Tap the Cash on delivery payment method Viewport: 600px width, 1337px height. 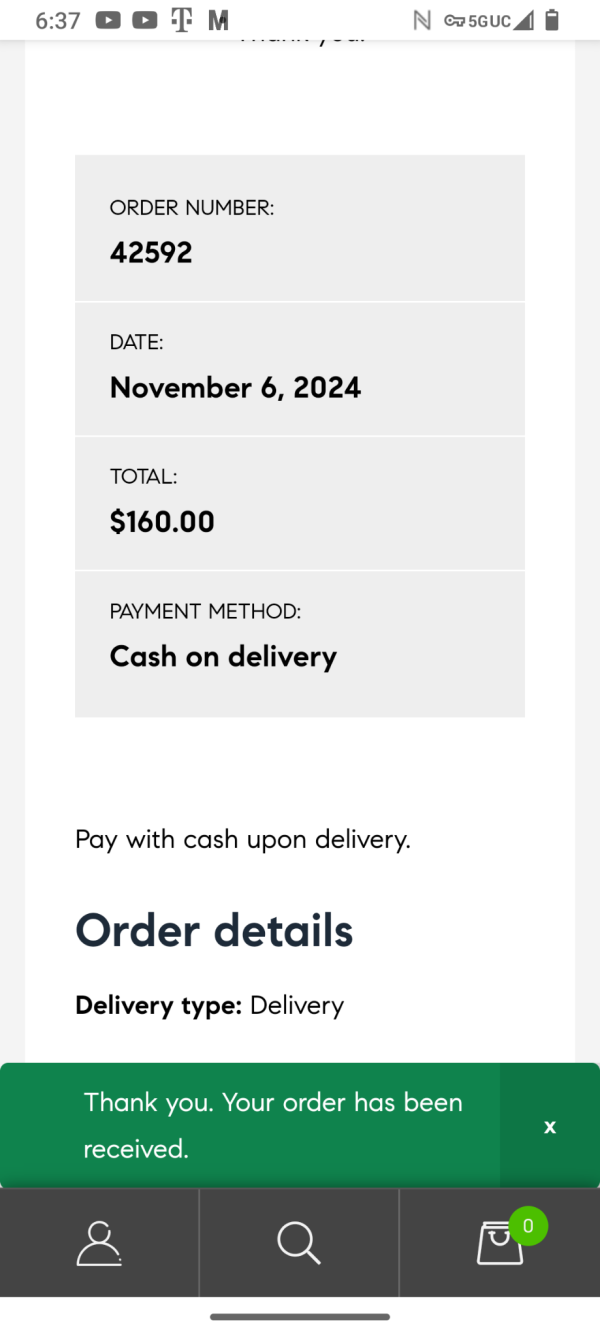tap(223, 656)
